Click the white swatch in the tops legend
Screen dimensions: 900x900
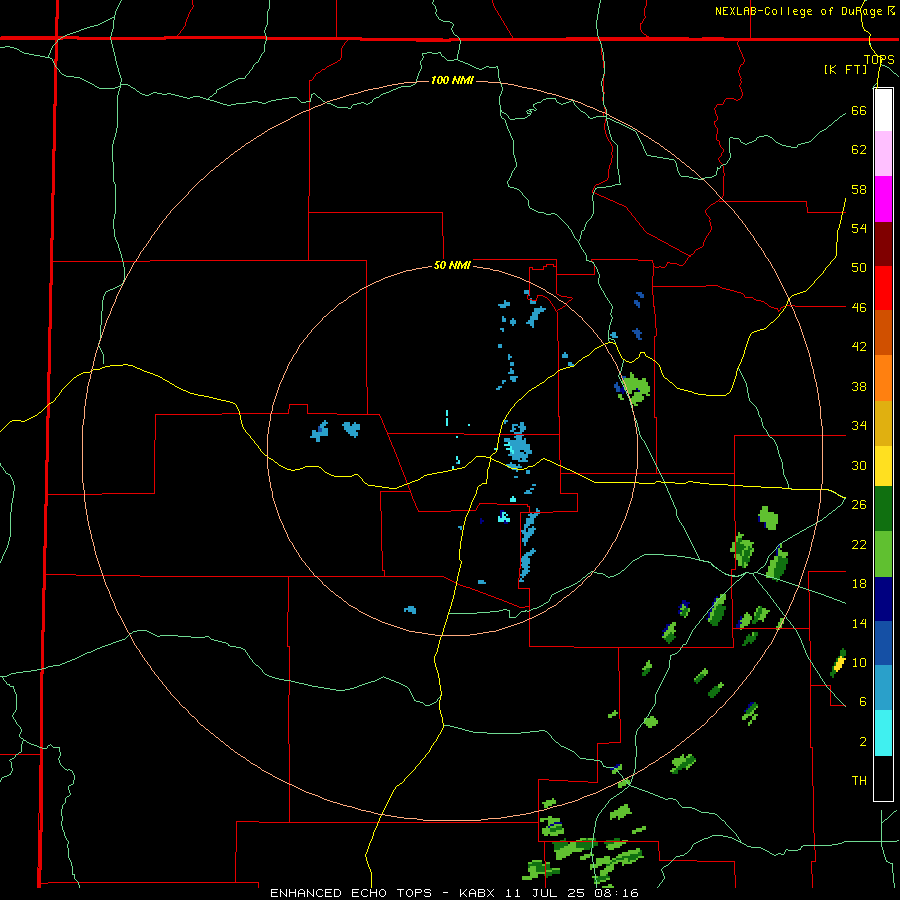click(x=883, y=110)
